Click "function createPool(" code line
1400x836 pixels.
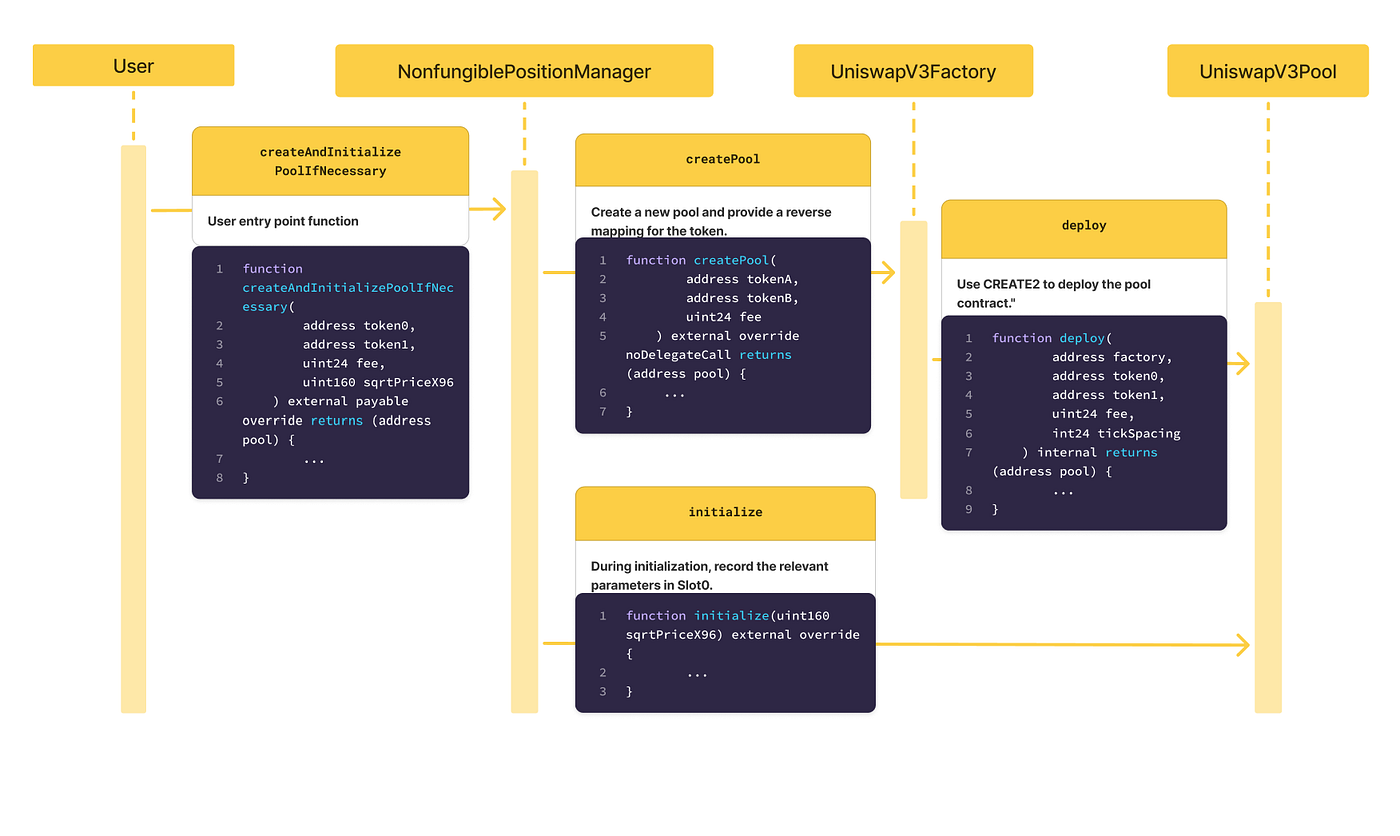tap(701, 260)
